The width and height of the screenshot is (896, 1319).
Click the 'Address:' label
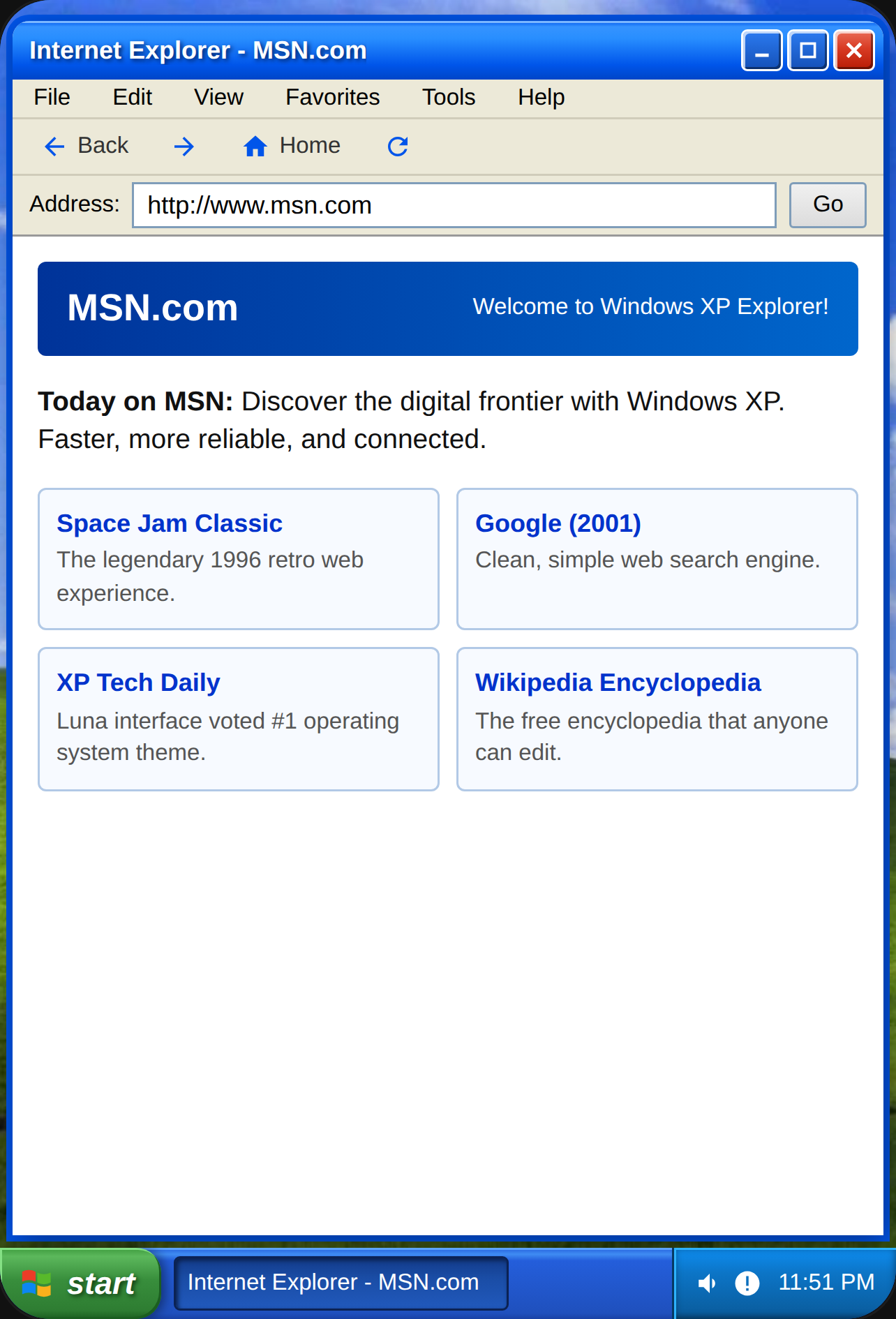[75, 204]
